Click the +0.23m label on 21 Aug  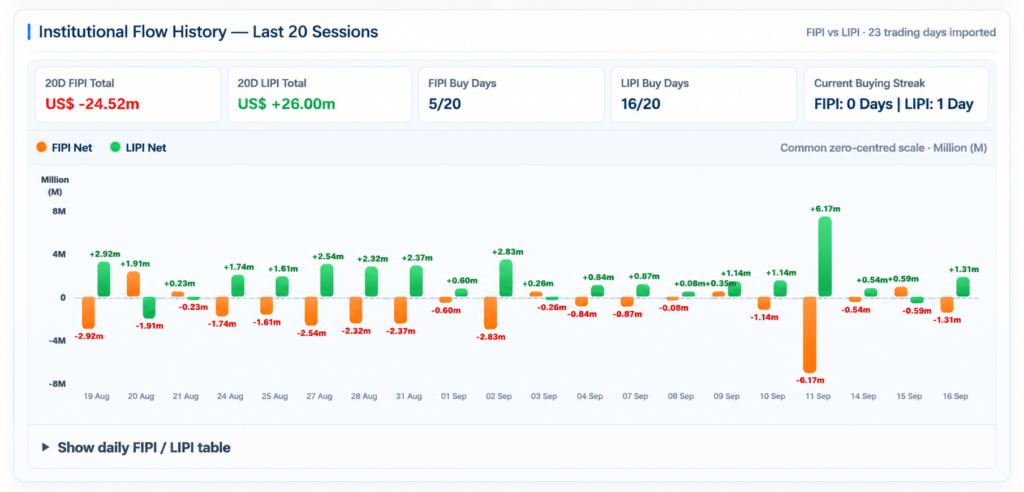point(180,284)
